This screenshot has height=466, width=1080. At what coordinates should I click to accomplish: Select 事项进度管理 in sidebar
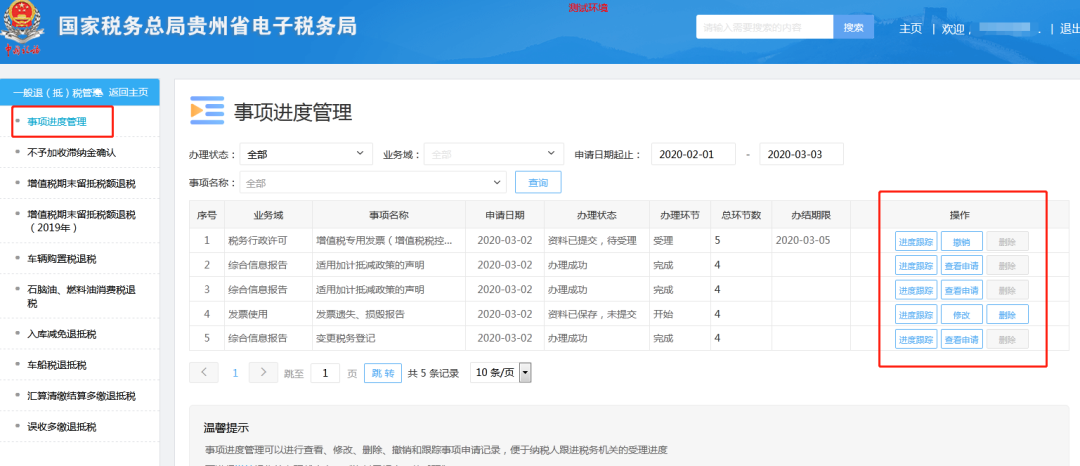pos(57,122)
